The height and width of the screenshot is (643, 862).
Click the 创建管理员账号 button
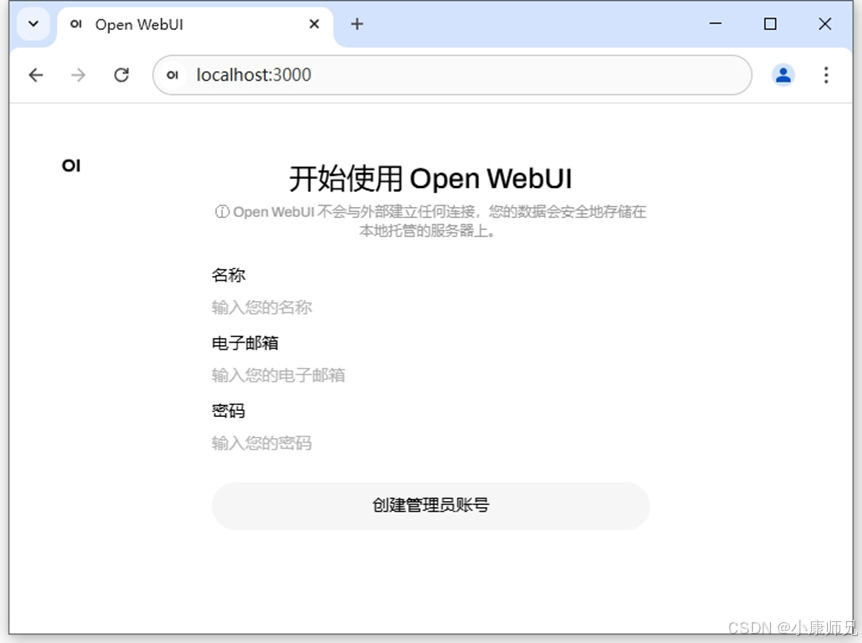click(430, 506)
